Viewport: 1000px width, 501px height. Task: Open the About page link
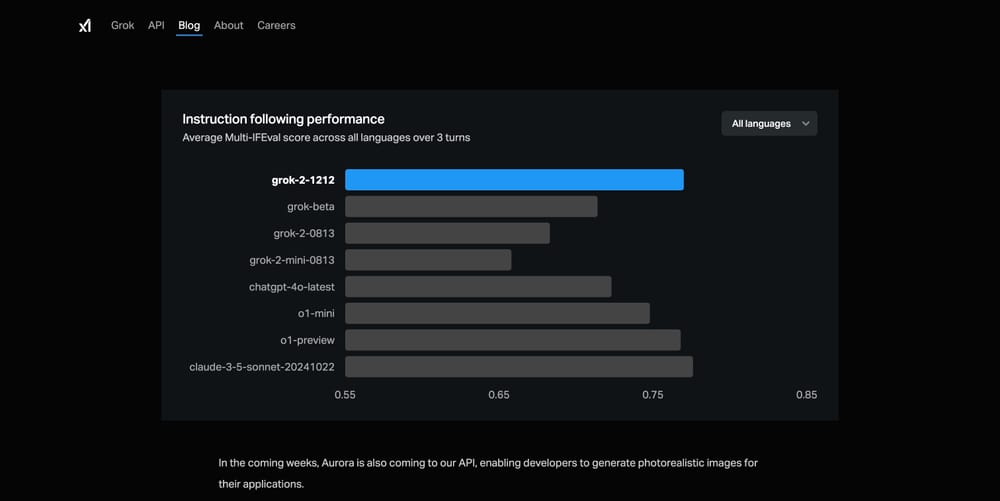(228, 25)
